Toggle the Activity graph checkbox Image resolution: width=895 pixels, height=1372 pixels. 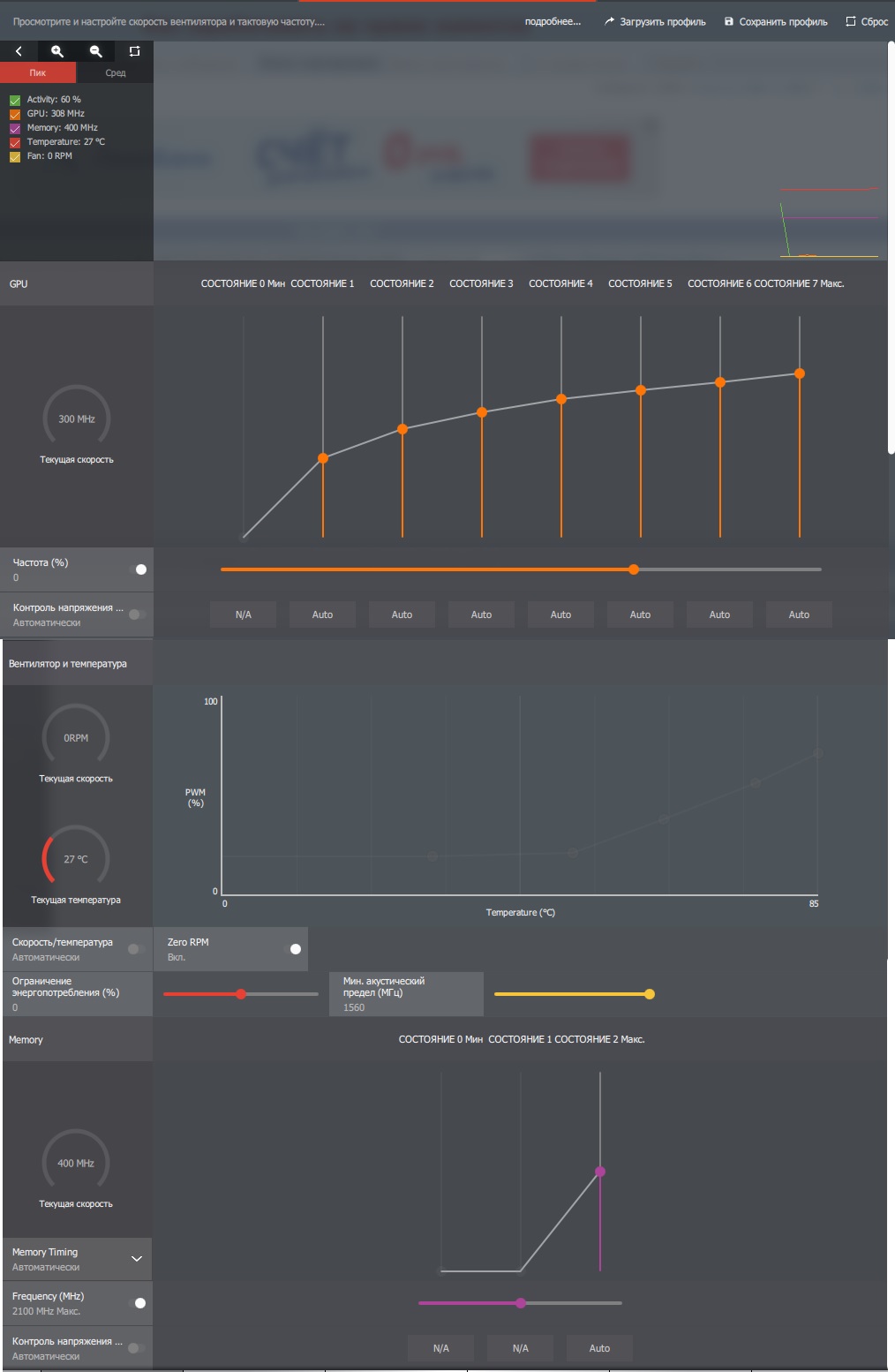[15, 100]
